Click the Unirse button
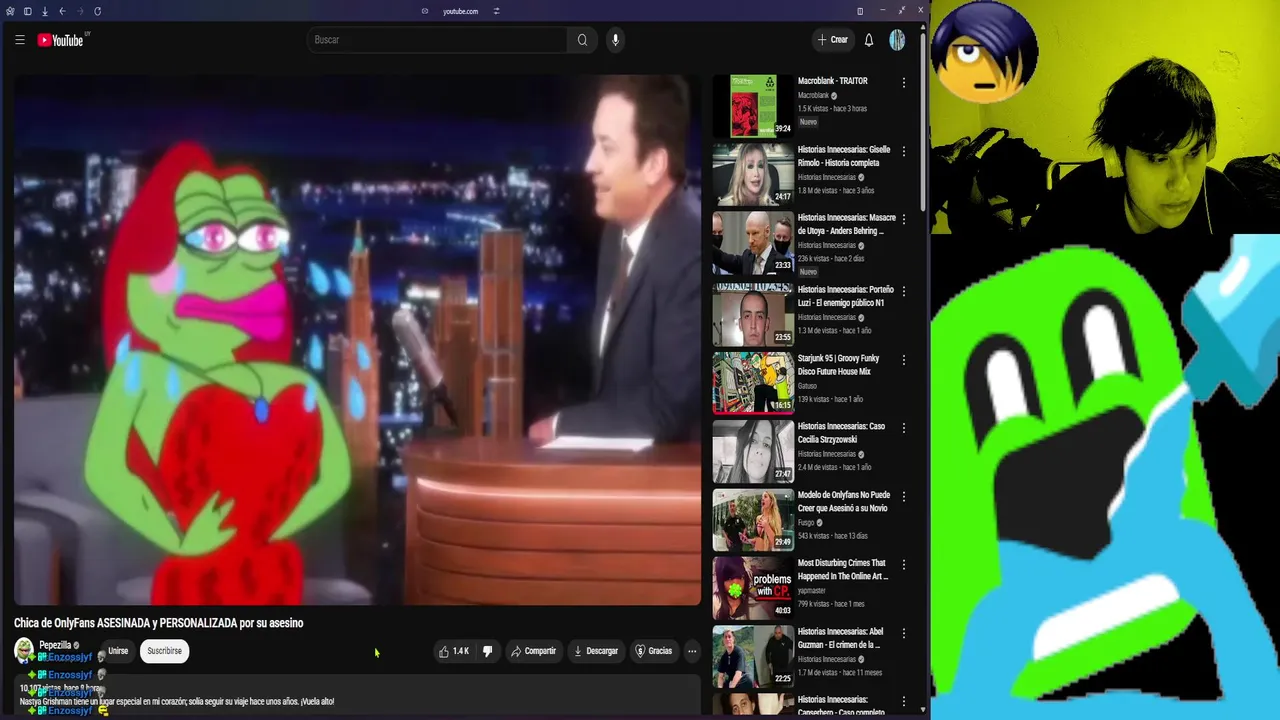This screenshot has height=720, width=1280. 118,651
